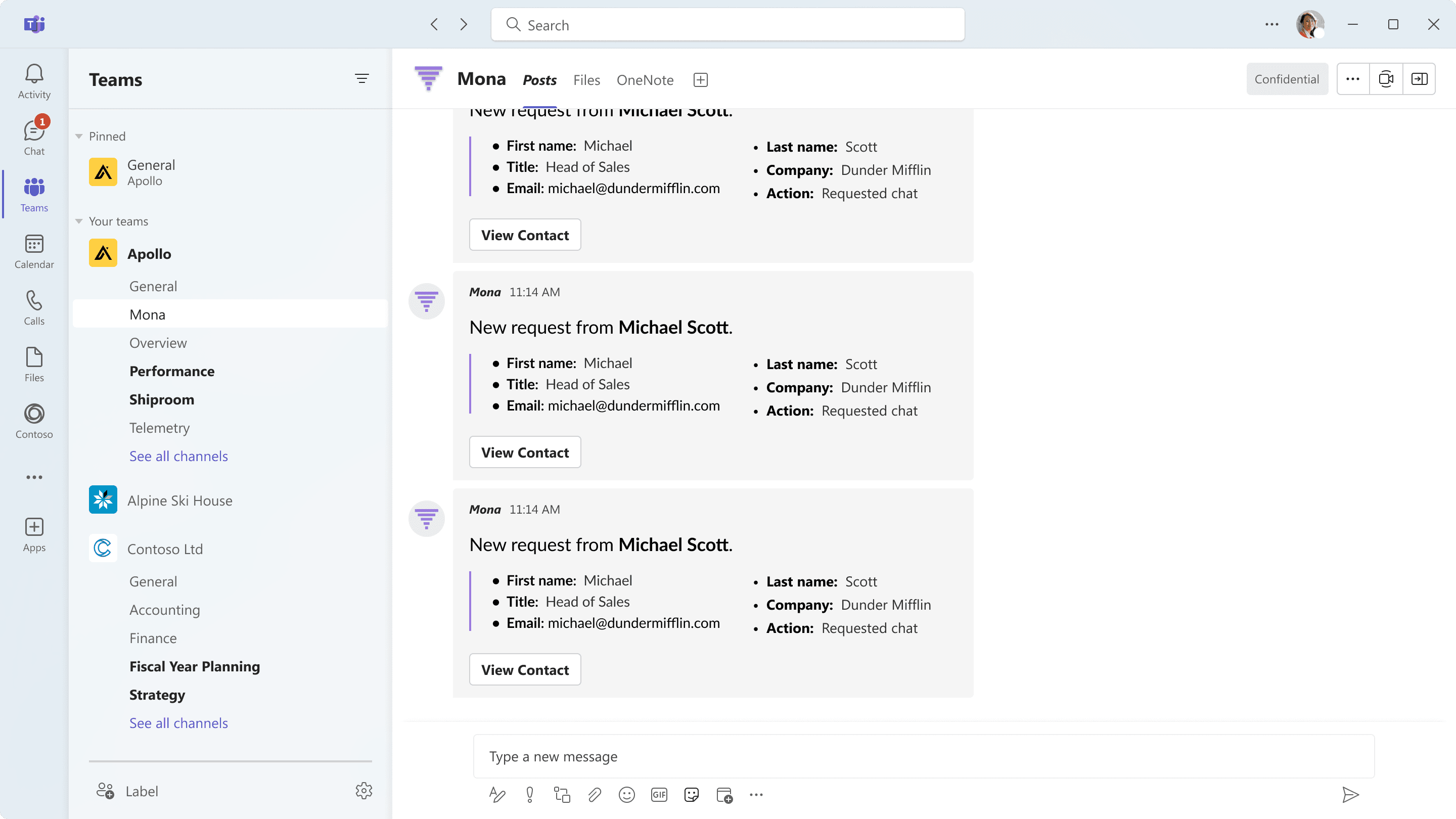The width and height of the screenshot is (1456, 819).
Task: Go back with the left arrow
Action: tap(434, 24)
